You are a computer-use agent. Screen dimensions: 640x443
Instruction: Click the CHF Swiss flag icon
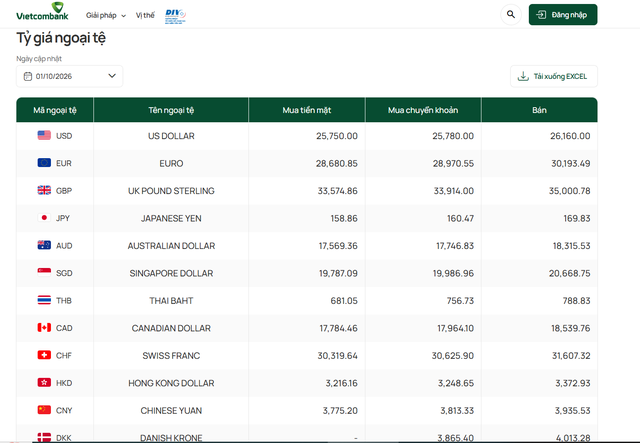[44, 355]
